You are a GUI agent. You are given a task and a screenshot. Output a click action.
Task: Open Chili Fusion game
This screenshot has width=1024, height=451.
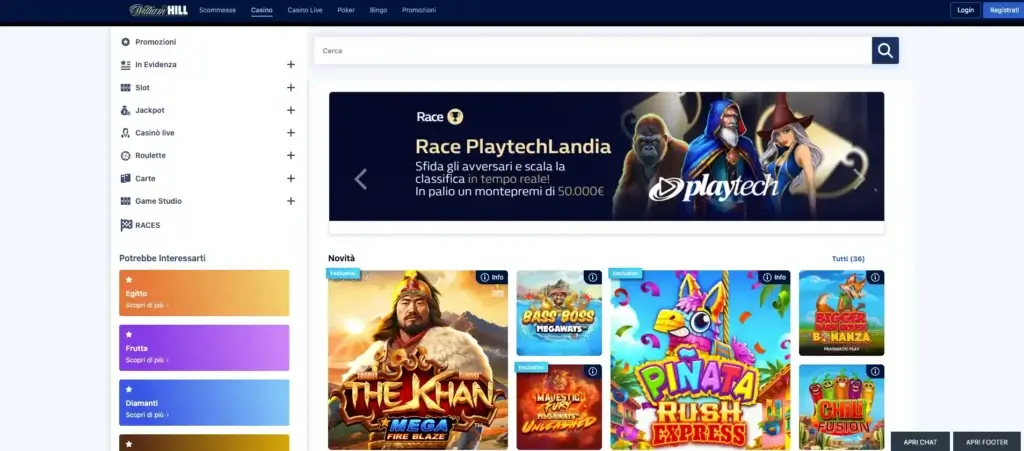point(841,407)
